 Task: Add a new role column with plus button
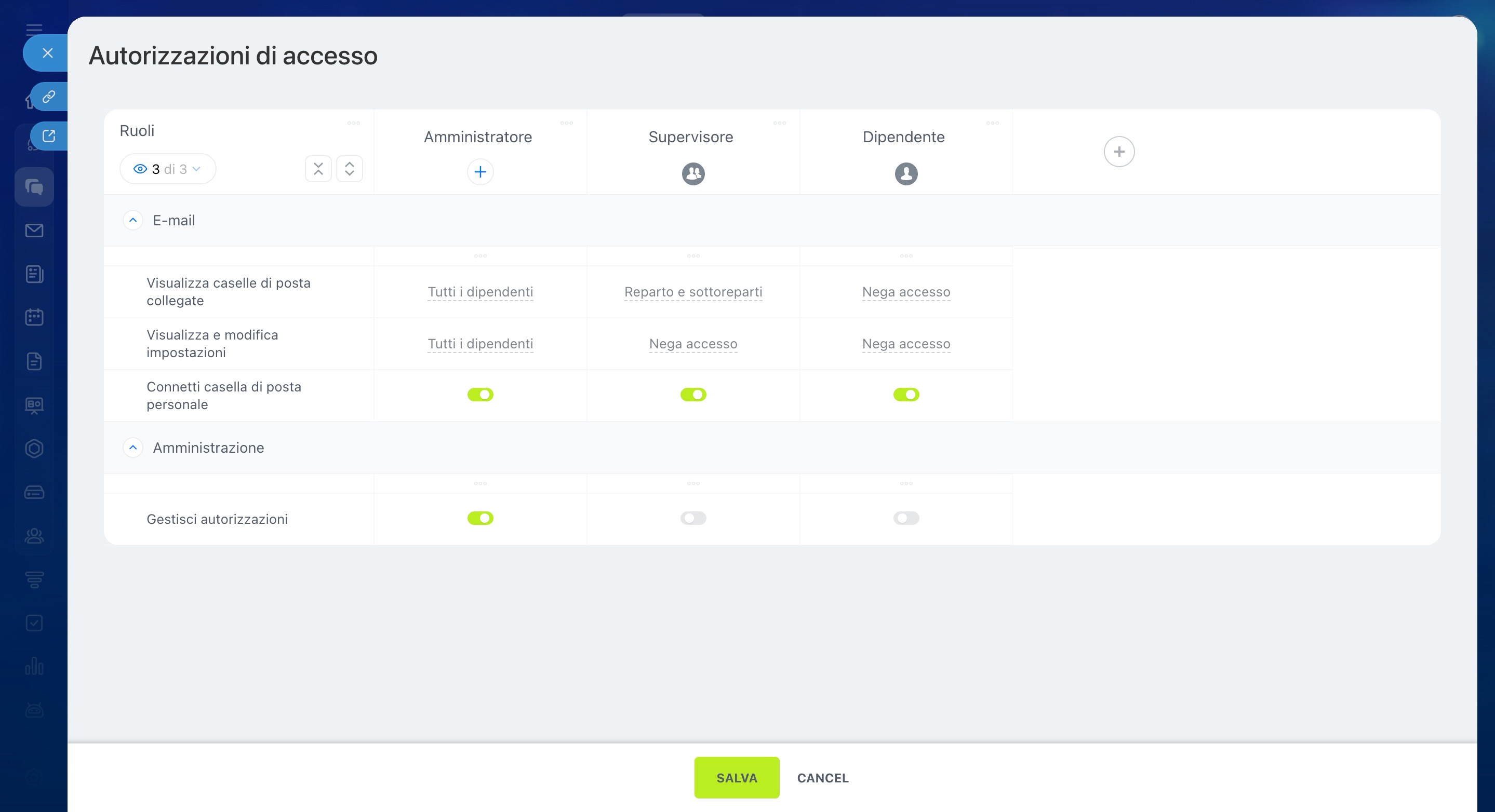click(1118, 152)
